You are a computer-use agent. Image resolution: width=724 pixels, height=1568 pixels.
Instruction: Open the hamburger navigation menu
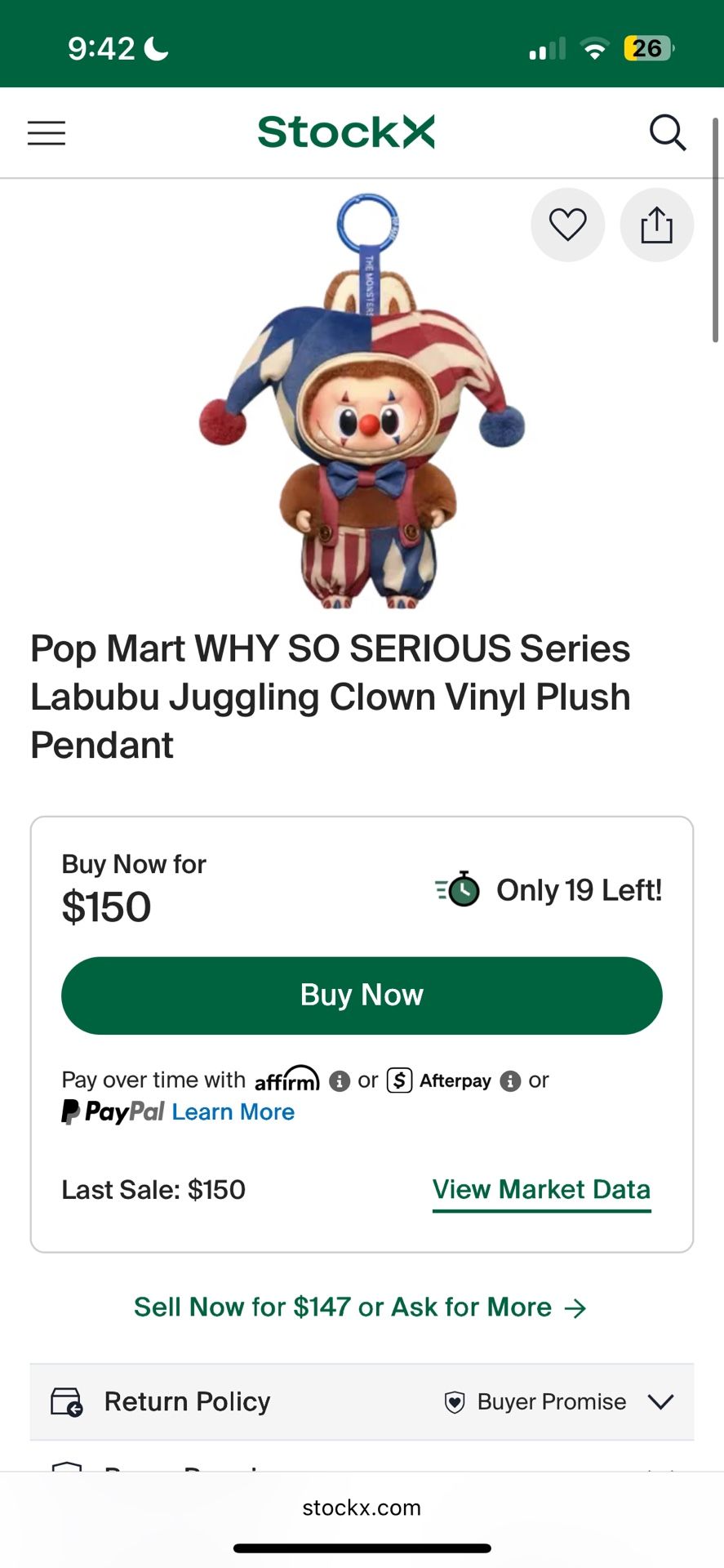click(x=47, y=133)
